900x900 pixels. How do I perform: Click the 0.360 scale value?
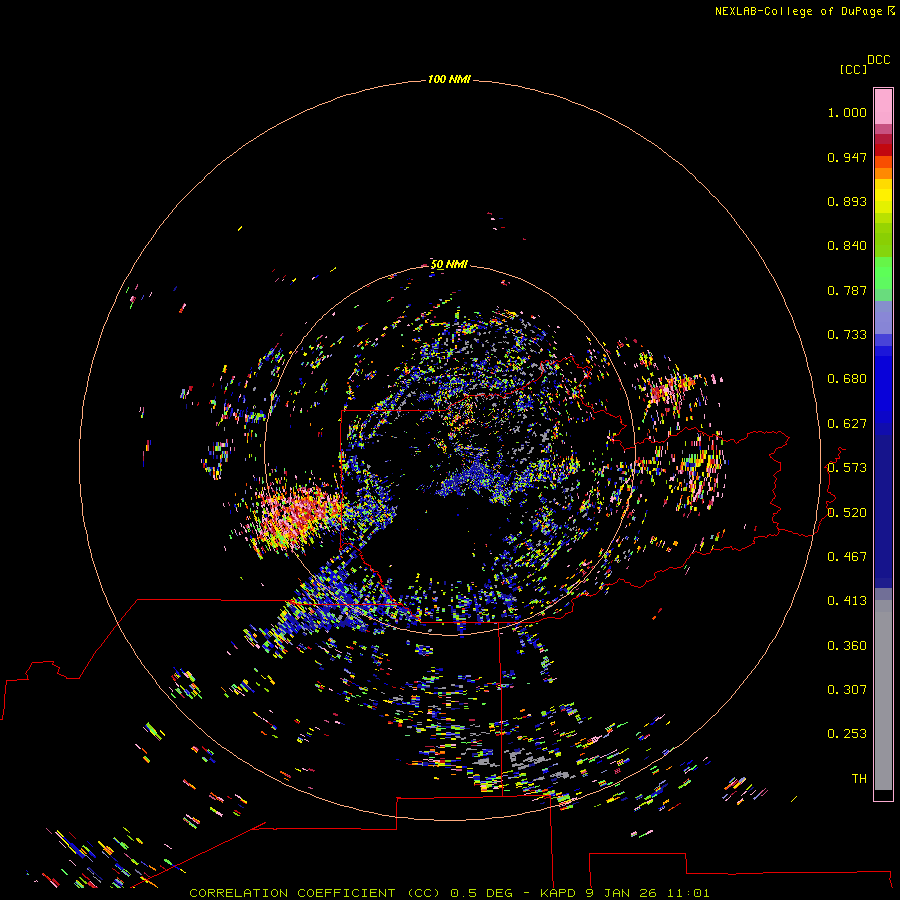(x=847, y=646)
